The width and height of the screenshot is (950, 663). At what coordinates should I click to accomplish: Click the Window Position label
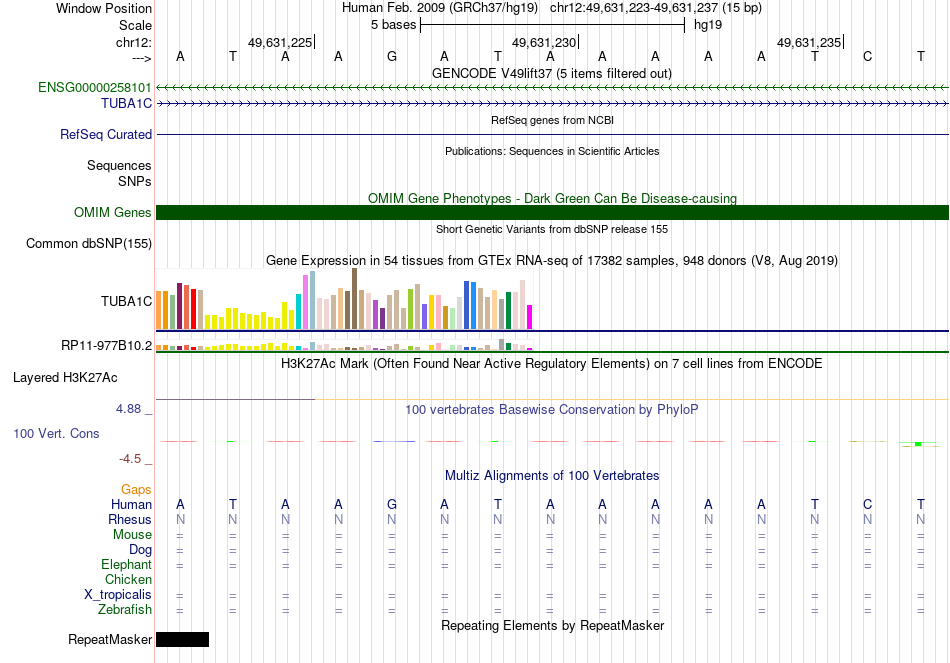tap(104, 8)
